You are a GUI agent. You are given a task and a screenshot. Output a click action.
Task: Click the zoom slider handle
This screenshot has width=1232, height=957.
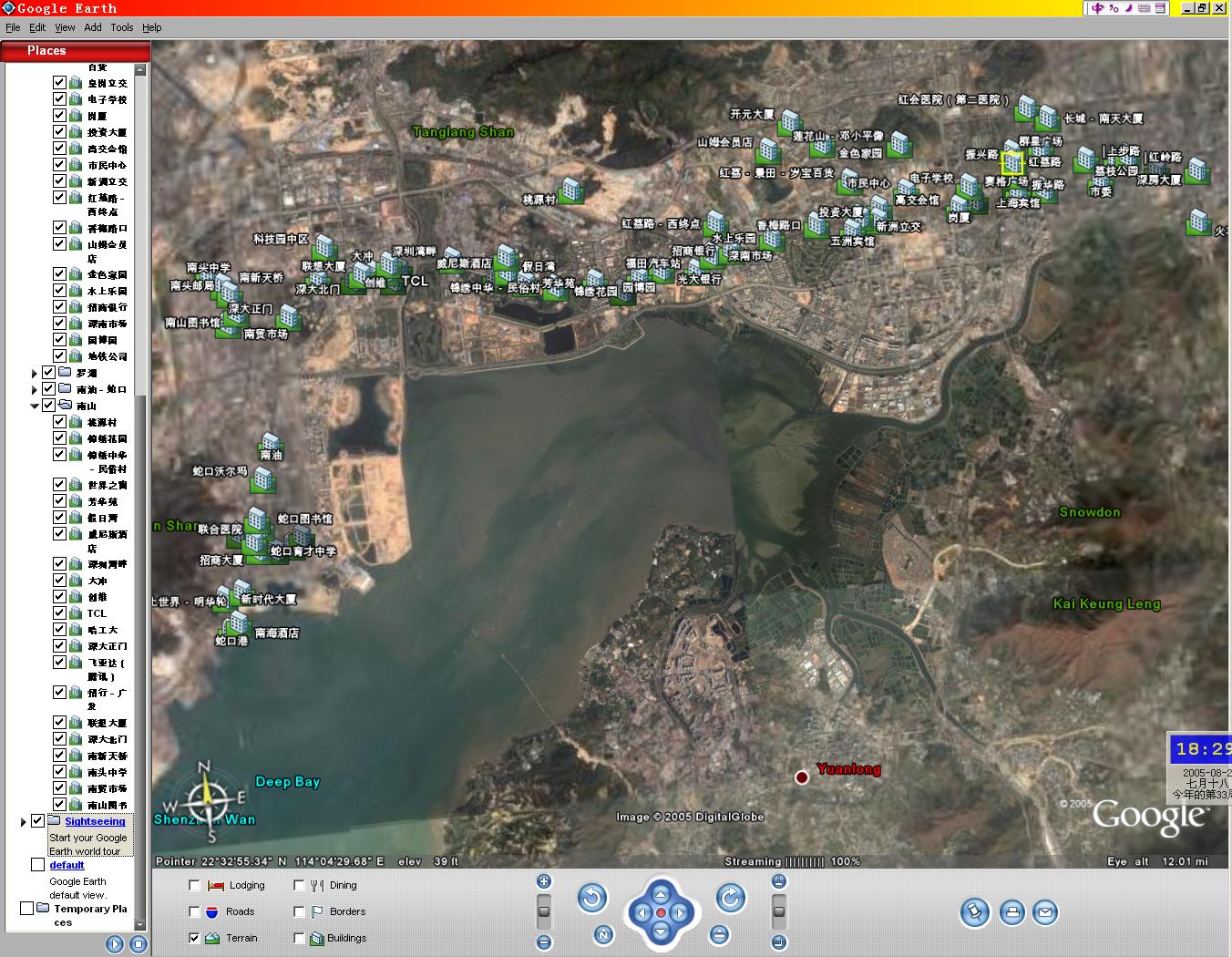(x=544, y=910)
